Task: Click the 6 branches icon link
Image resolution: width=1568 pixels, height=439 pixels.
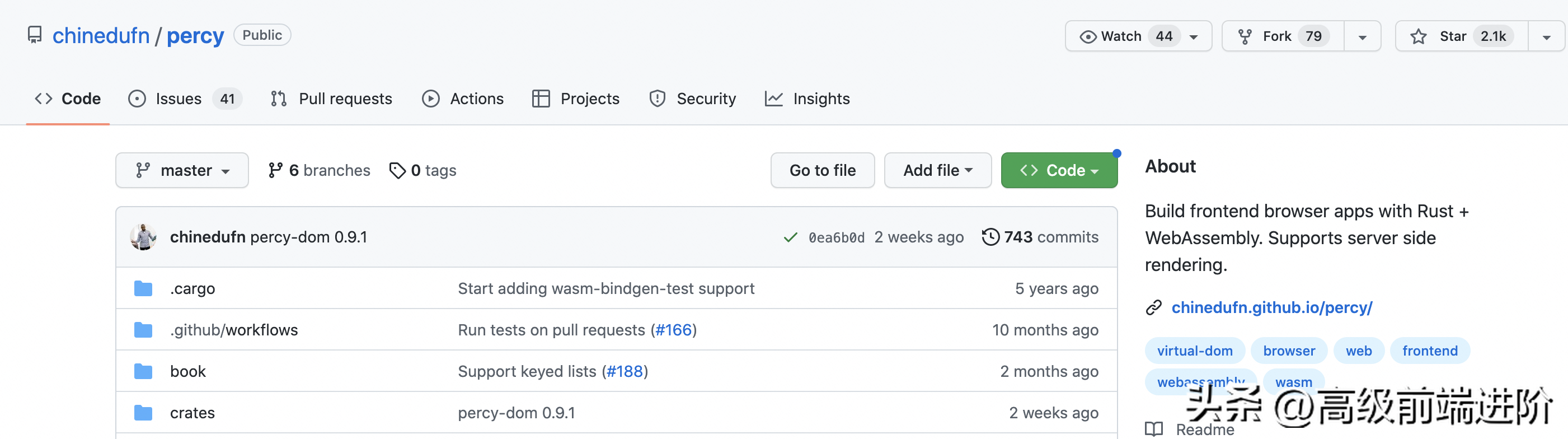Action: [275, 170]
